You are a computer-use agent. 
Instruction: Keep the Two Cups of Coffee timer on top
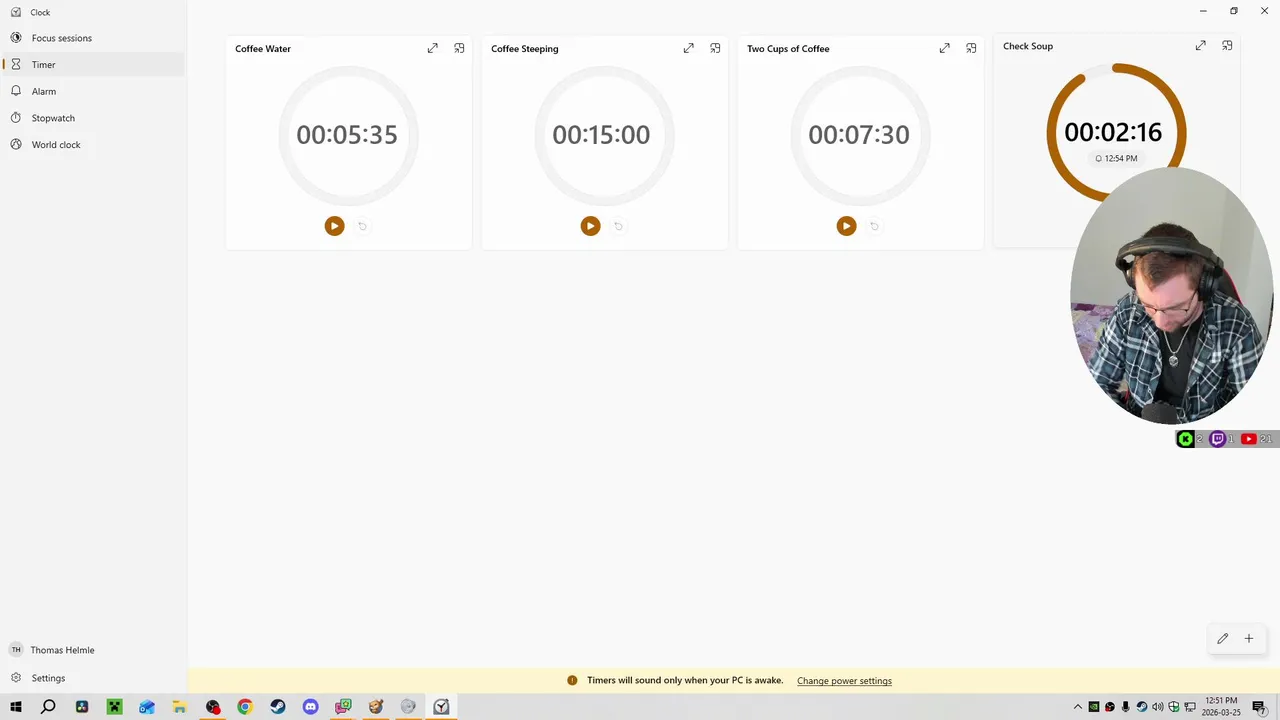[x=971, y=48]
